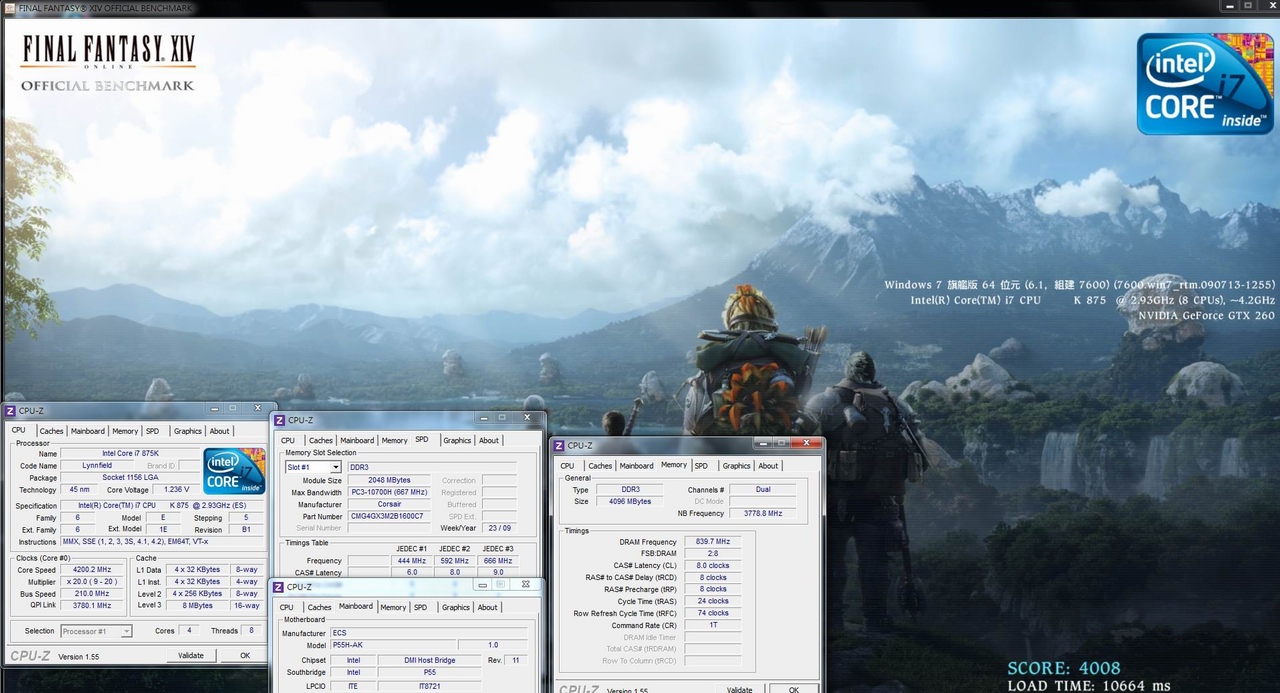
Task: Click the Part Number "CMG4GX3M2B1600C7"
Action: coord(389,516)
